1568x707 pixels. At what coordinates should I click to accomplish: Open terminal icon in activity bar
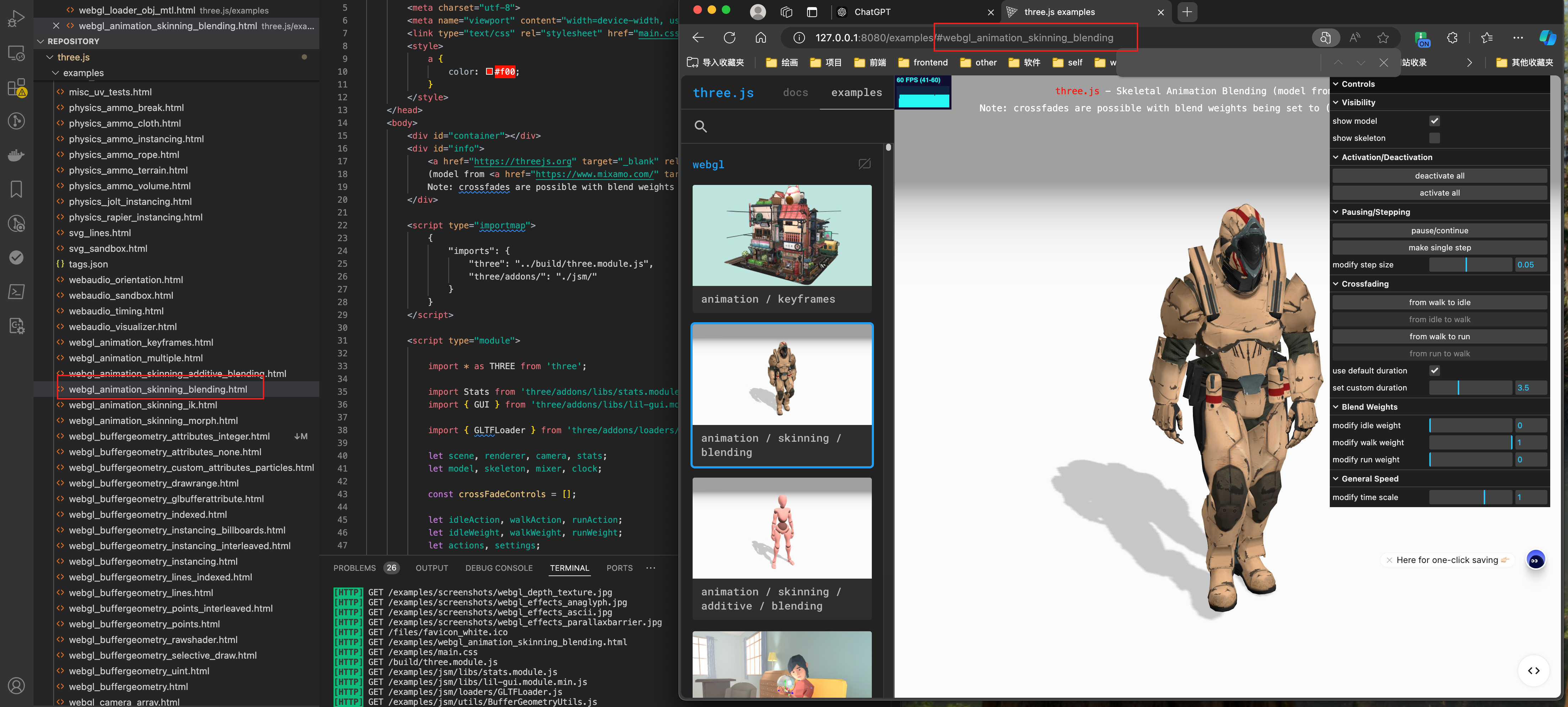pyautogui.click(x=16, y=292)
